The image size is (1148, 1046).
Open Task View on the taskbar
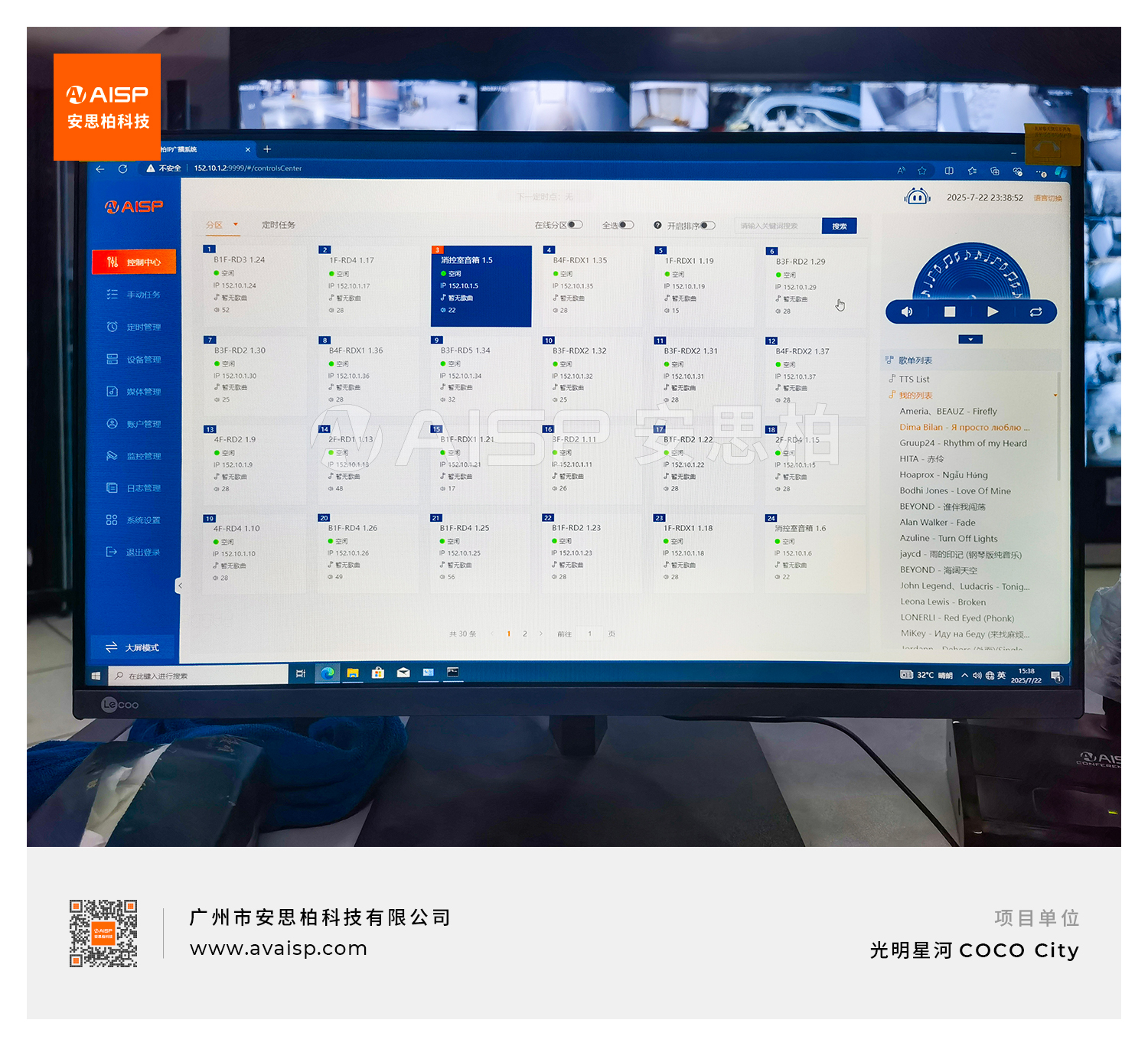[x=301, y=673]
